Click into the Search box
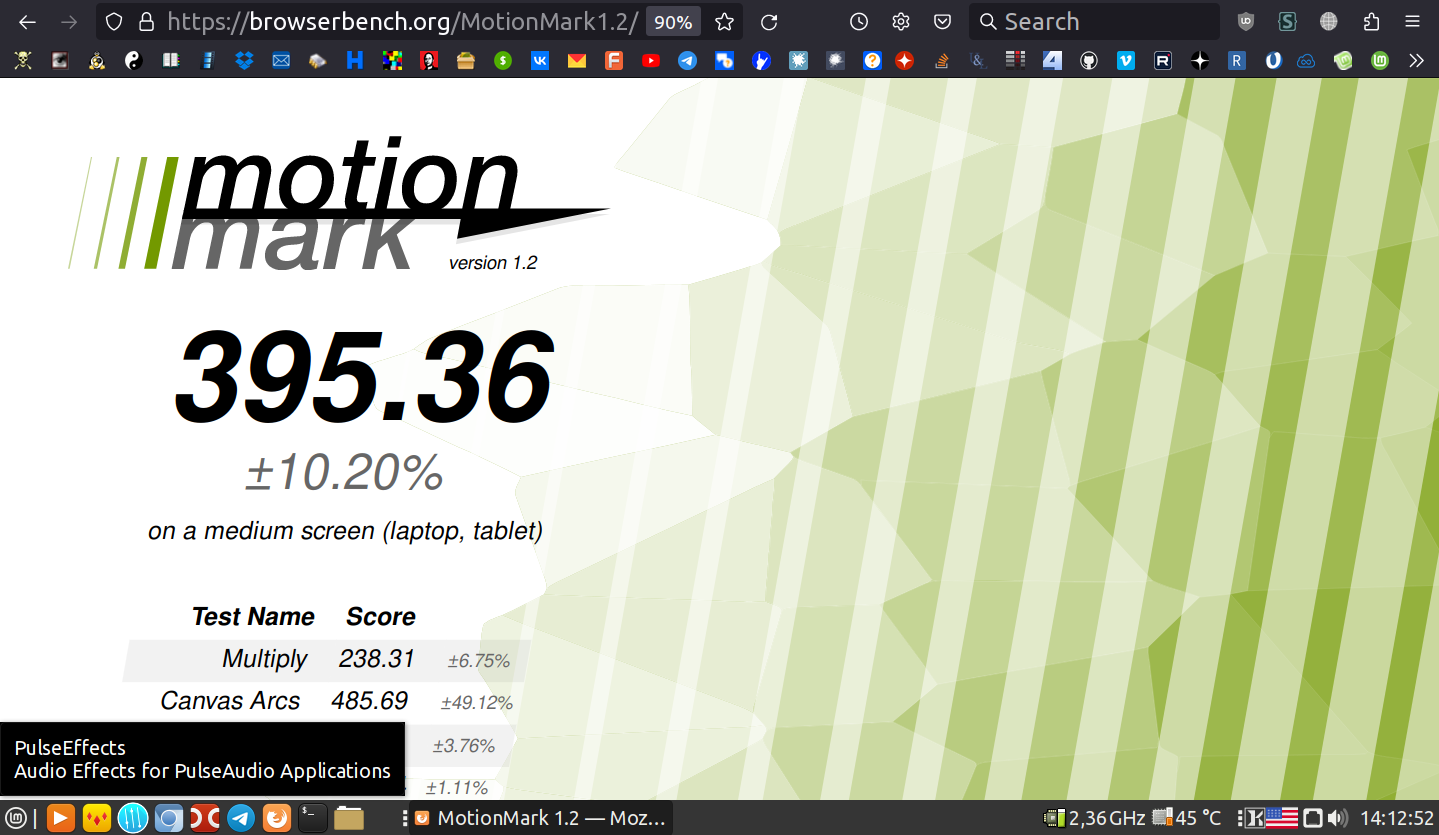Image resolution: width=1439 pixels, height=835 pixels. point(1094,22)
